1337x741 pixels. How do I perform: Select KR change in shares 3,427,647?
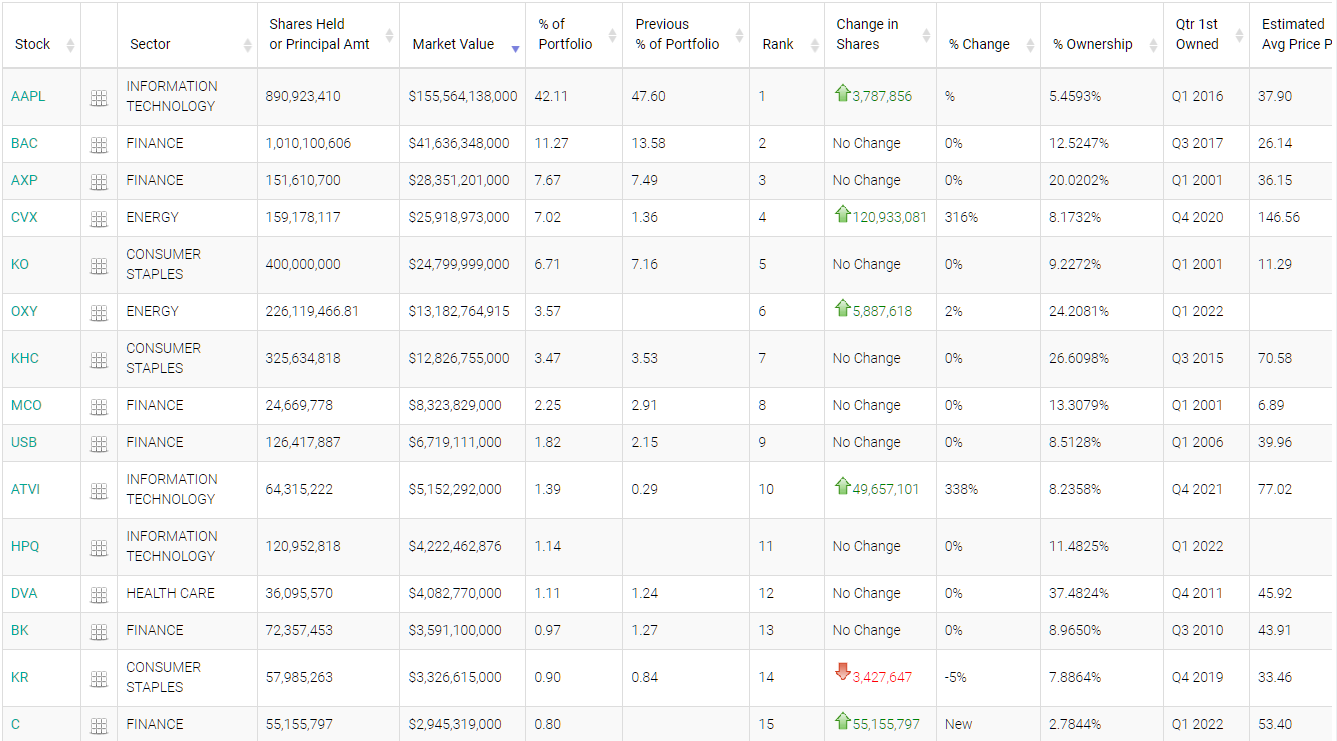coord(882,677)
